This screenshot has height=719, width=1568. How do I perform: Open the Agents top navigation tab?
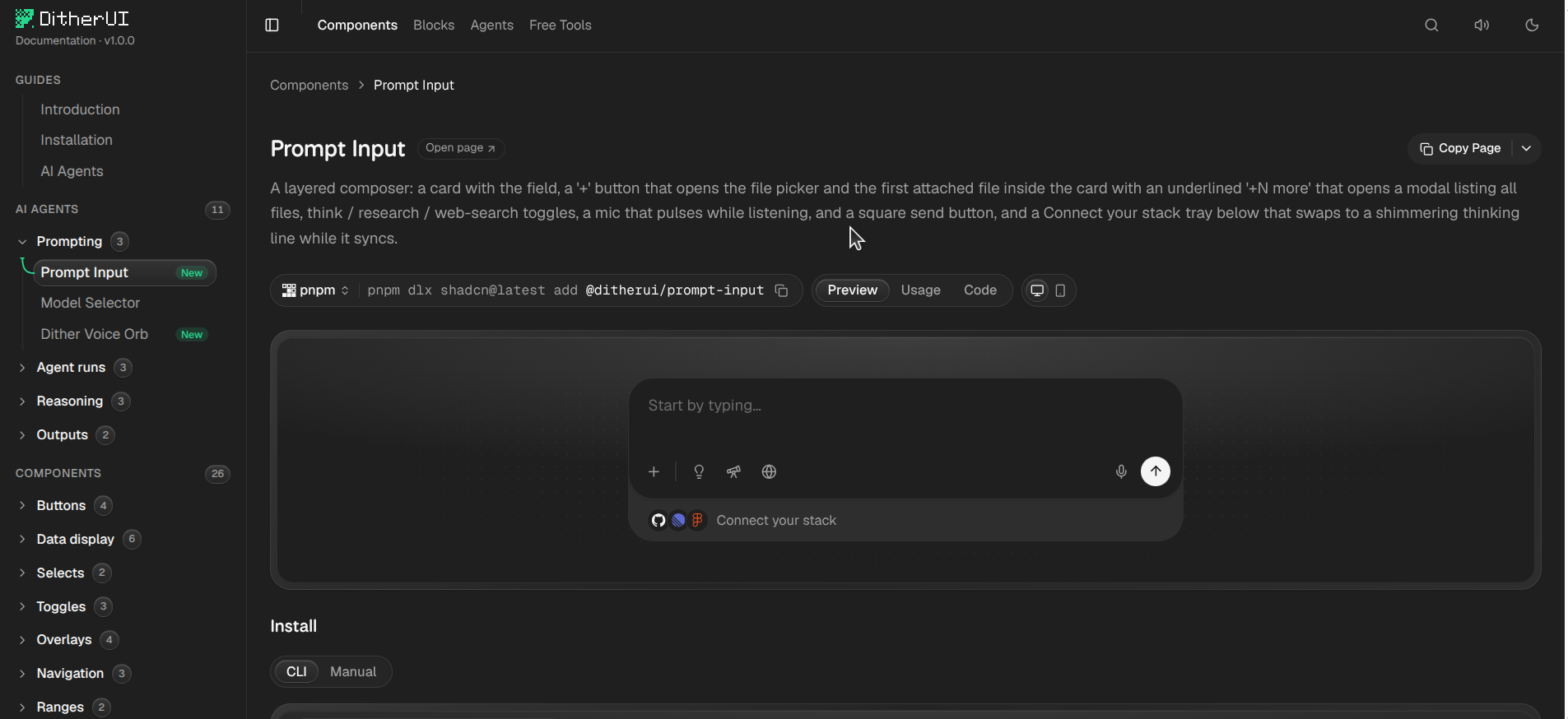pyautogui.click(x=492, y=26)
